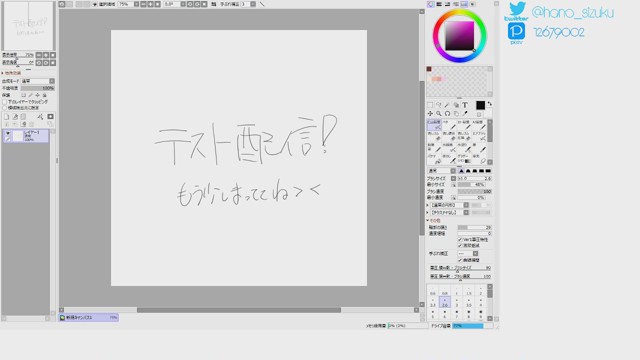Screen dimensions: 640x360
Task: Select the Text tool in tool panel
Action: 464,105
